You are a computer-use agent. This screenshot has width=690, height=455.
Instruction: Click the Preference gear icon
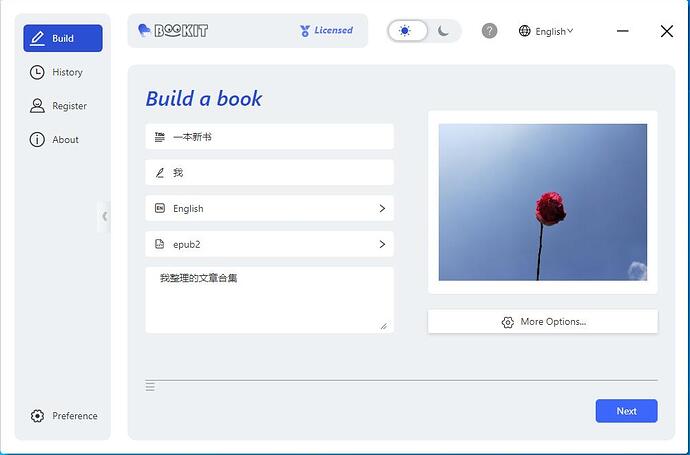point(37,416)
